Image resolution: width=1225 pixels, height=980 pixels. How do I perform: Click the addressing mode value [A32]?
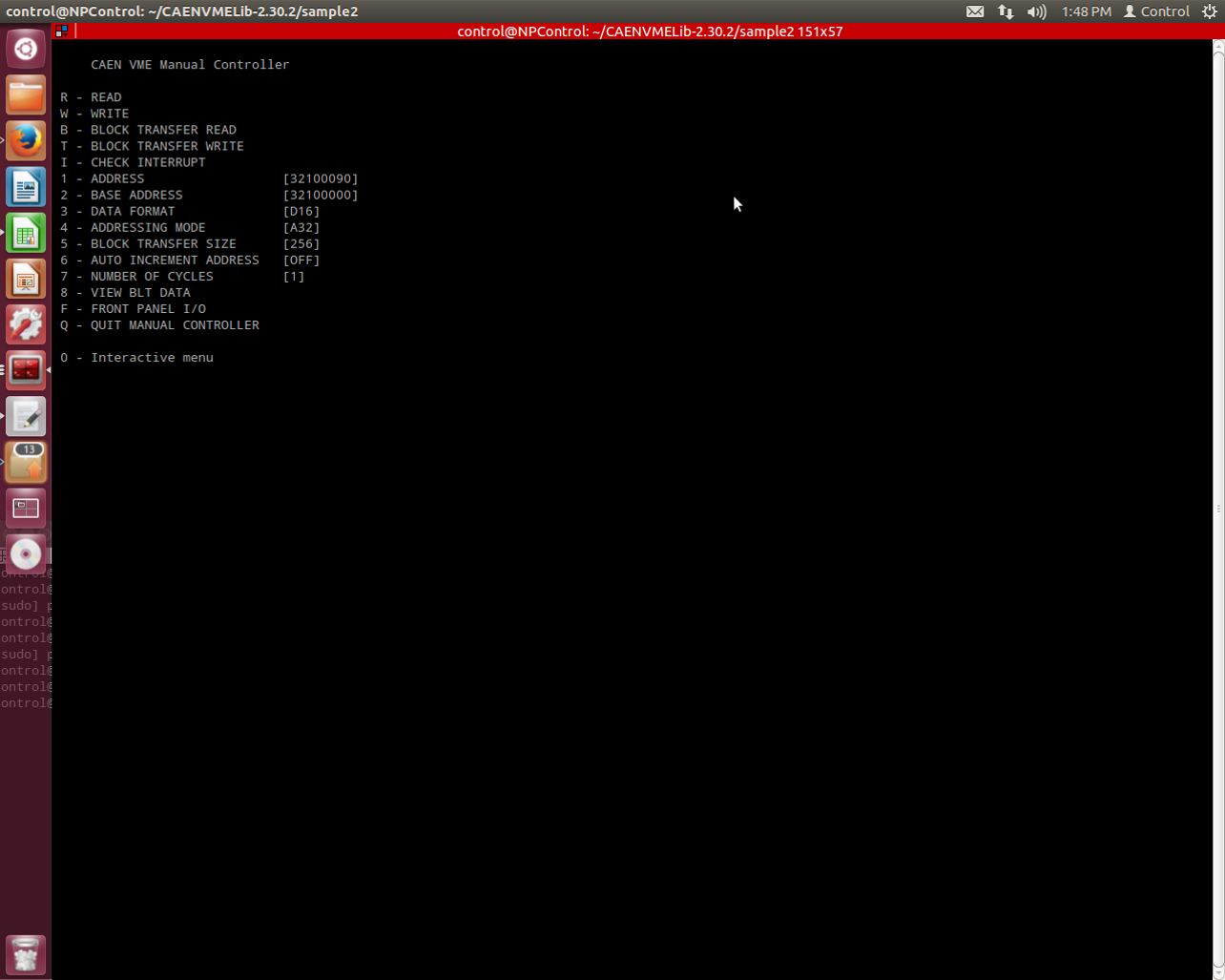coord(301,227)
